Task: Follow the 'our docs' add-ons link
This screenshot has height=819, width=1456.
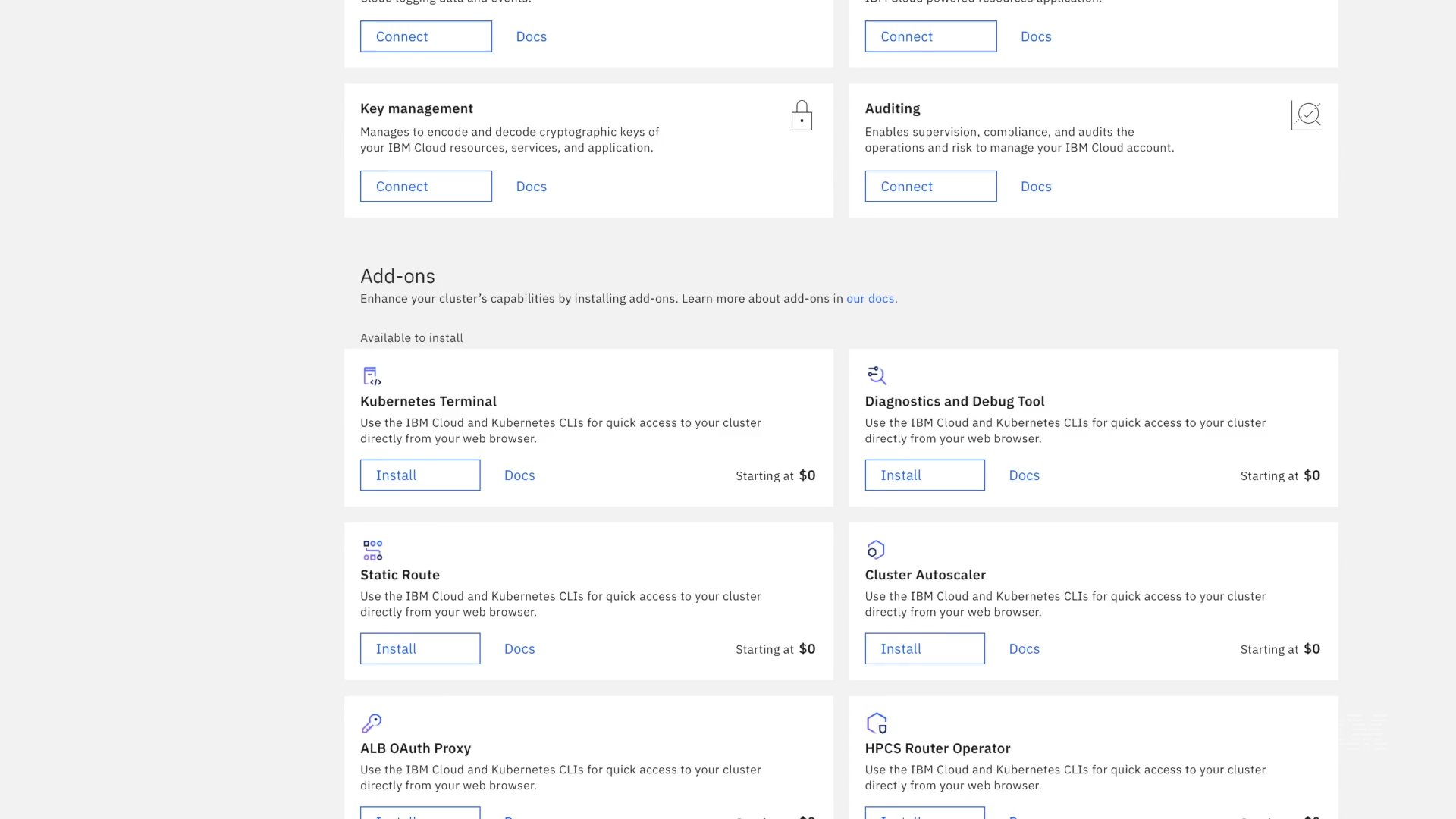Action: 870,299
